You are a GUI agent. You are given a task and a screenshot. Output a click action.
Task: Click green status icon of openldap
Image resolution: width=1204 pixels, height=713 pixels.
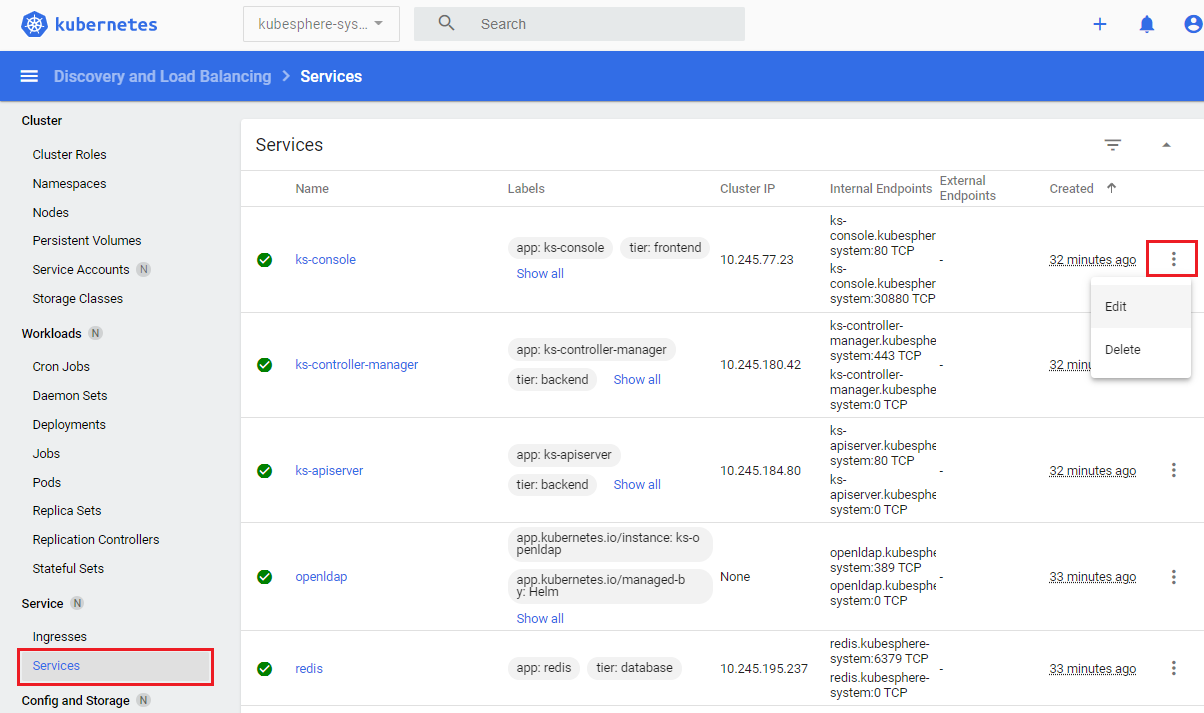tap(264, 576)
